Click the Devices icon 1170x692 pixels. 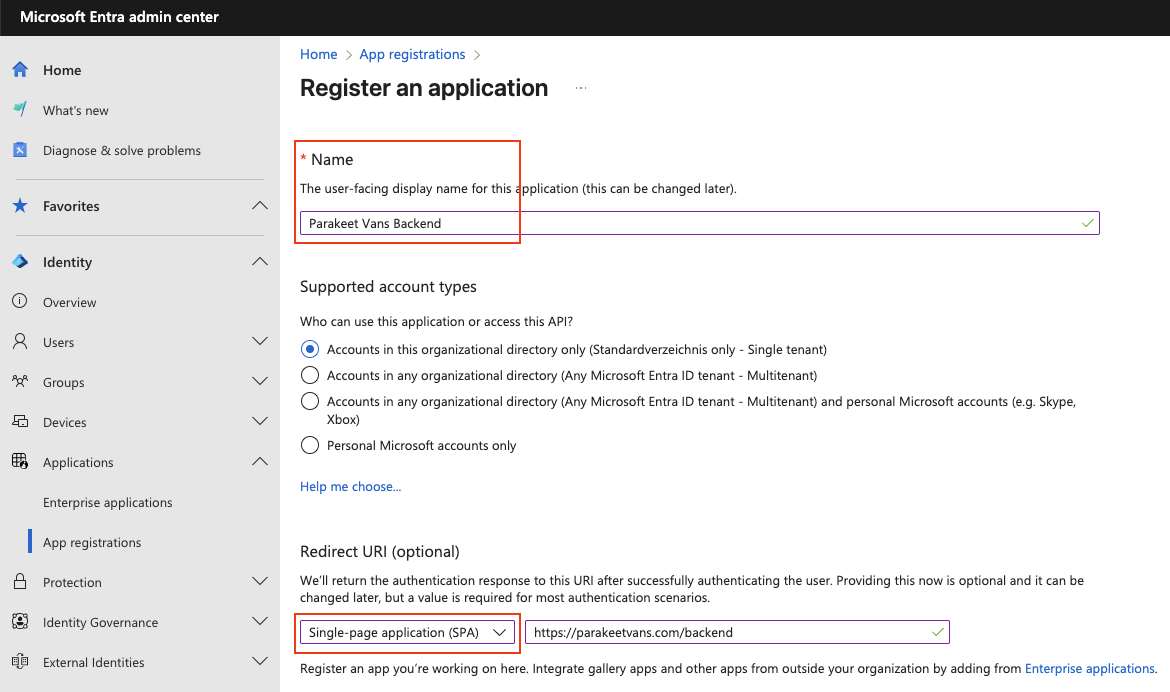[20, 421]
